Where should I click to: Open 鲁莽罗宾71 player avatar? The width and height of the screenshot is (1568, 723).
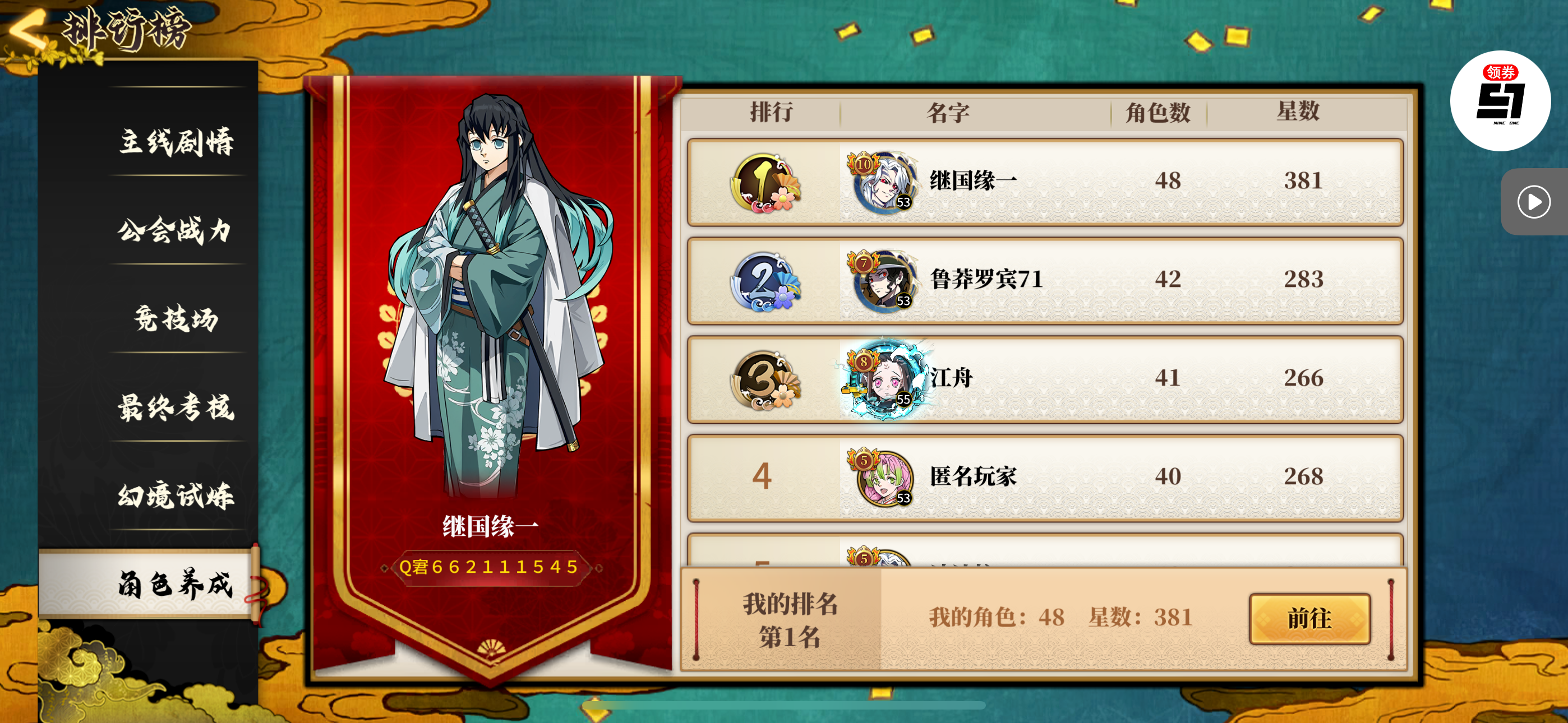[x=883, y=281]
